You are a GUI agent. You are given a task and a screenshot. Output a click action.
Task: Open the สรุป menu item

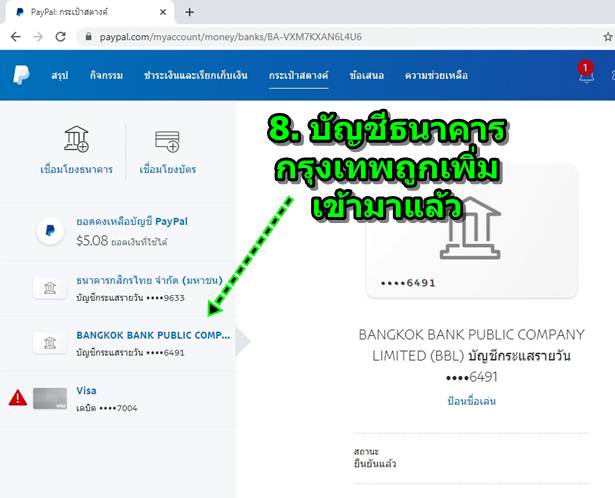coord(60,75)
